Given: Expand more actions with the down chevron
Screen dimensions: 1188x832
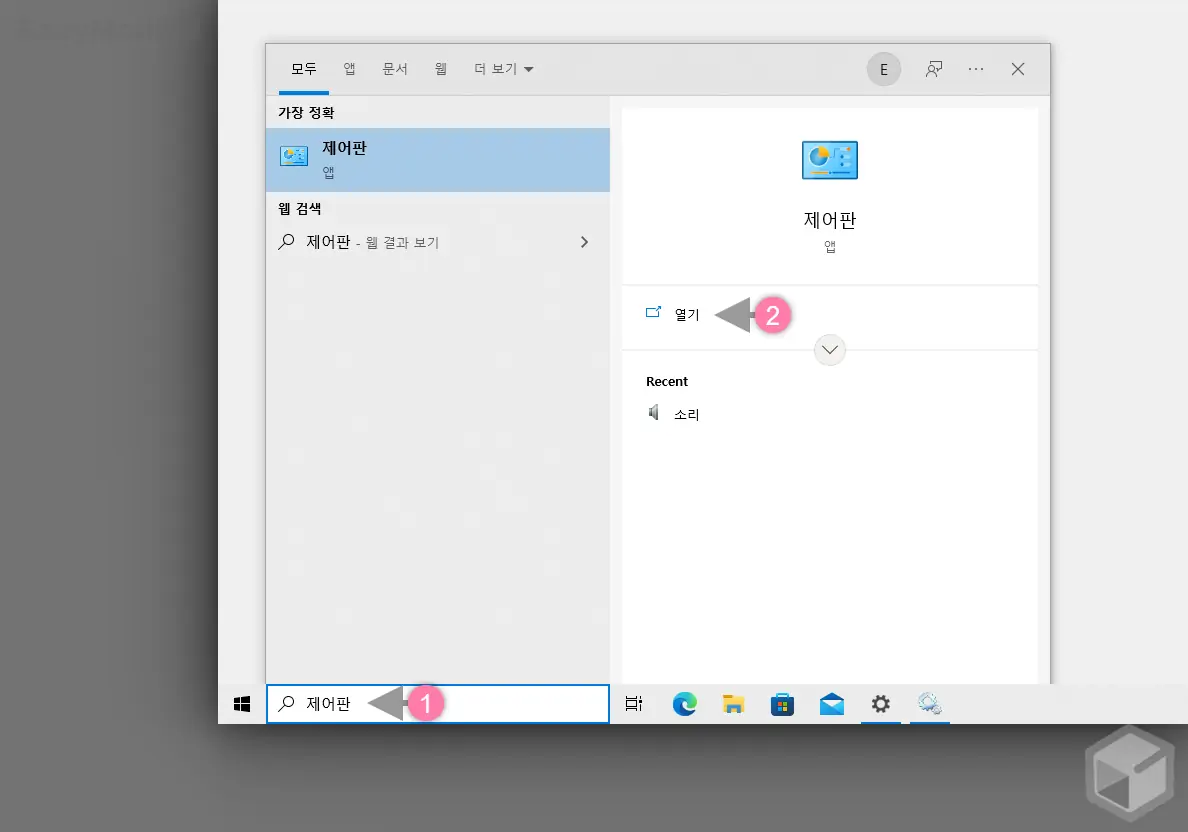Looking at the screenshot, I should pyautogui.click(x=830, y=350).
